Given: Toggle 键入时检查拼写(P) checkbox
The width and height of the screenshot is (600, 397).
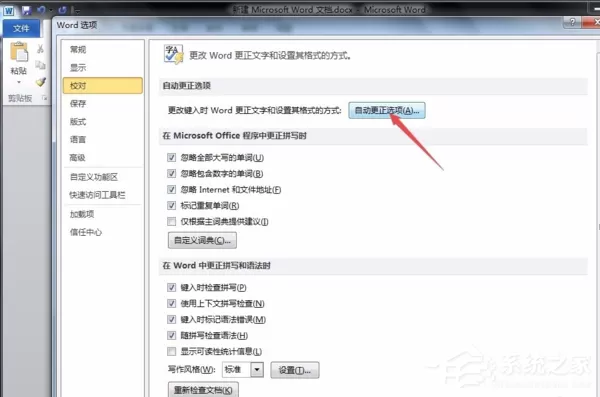Looking at the screenshot, I should click(171, 287).
